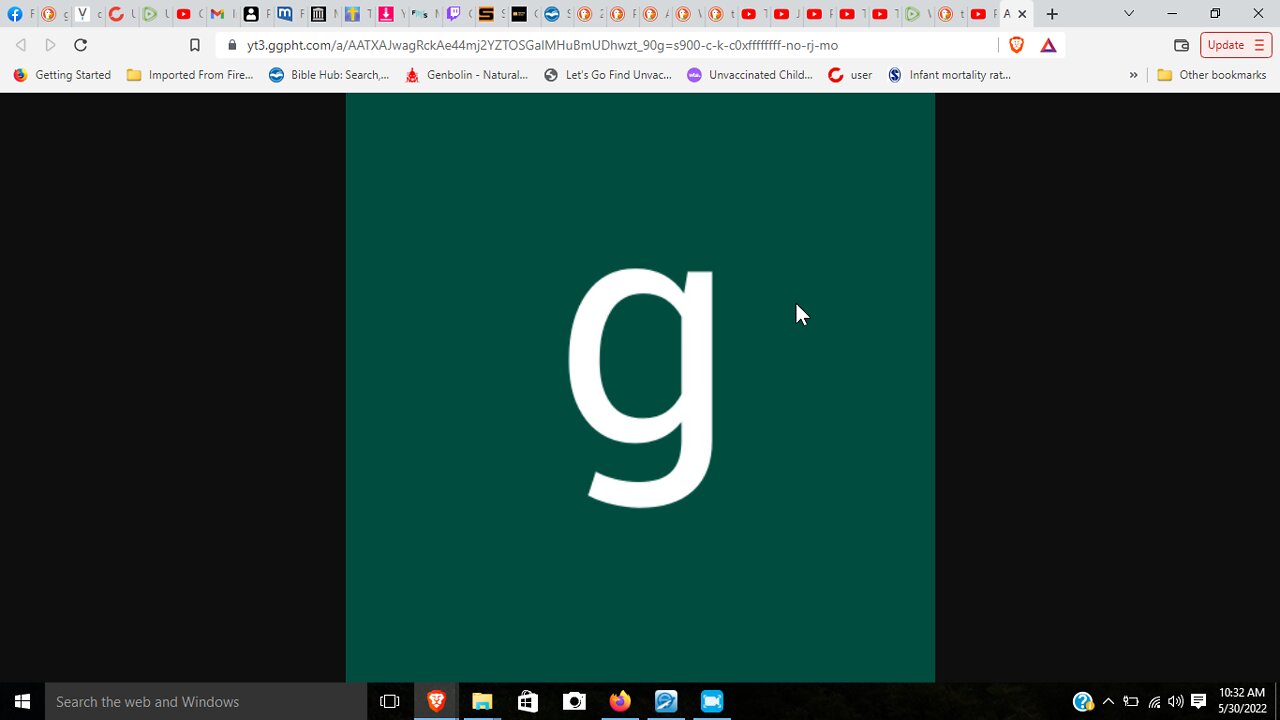The height and width of the screenshot is (720, 1280).
Task: Open Zoom app from taskbar
Action: click(712, 702)
